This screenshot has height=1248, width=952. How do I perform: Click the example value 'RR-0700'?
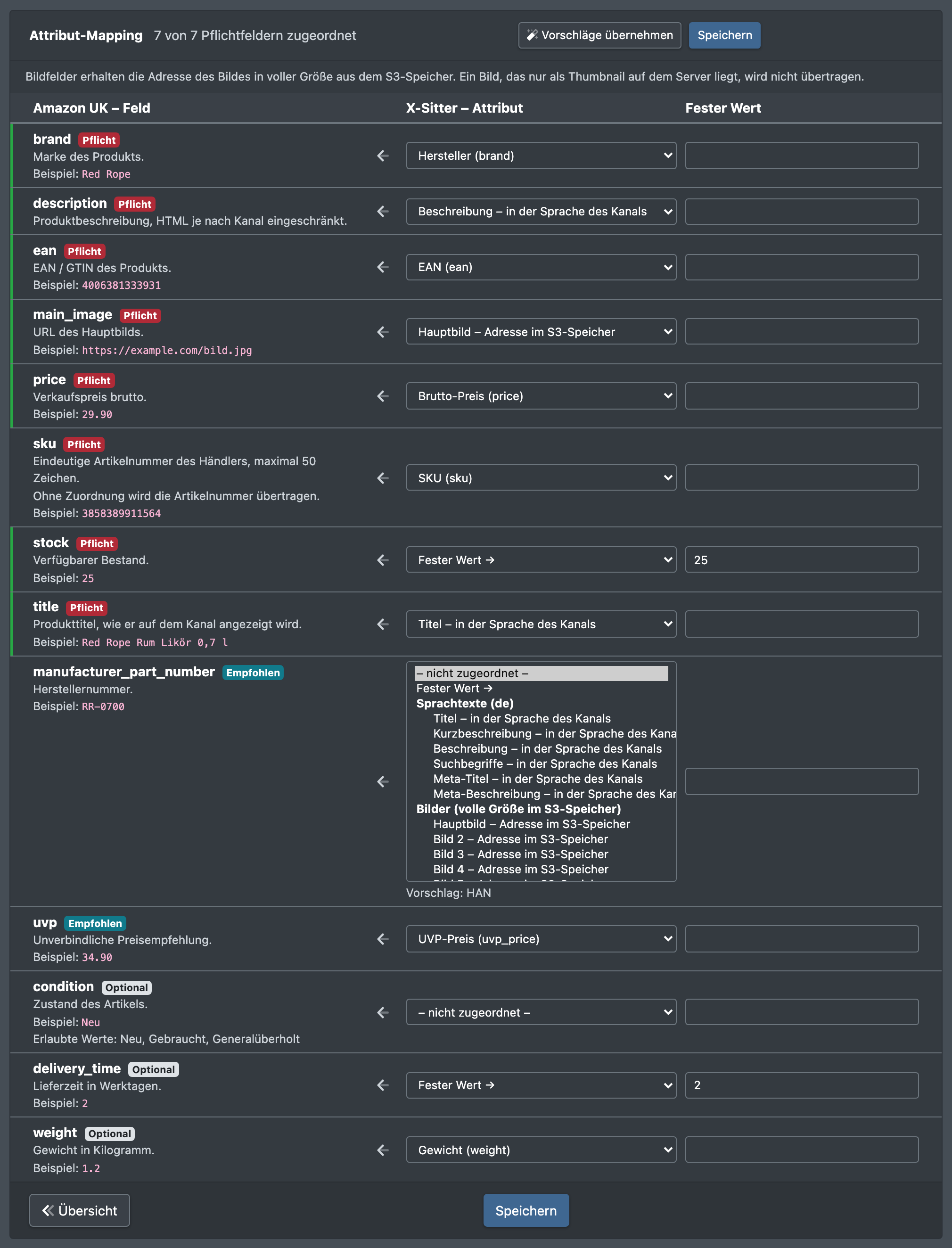tap(103, 707)
